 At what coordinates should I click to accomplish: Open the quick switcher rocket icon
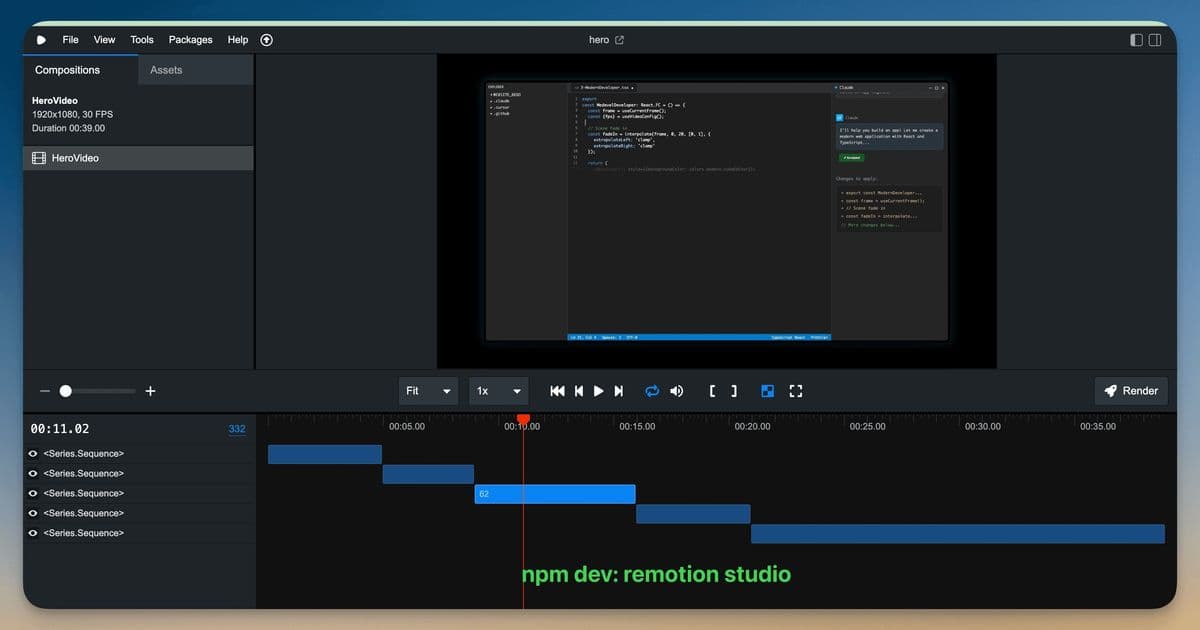pos(266,40)
